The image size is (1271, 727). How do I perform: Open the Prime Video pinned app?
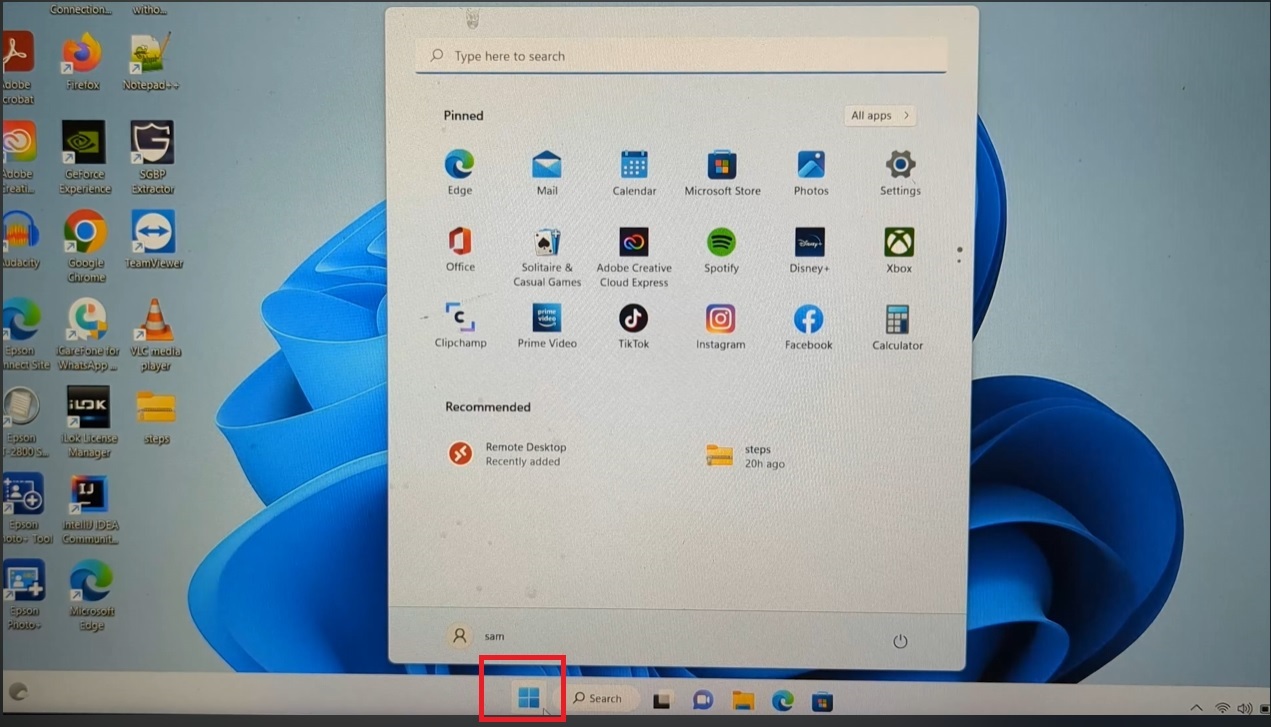[x=547, y=326]
